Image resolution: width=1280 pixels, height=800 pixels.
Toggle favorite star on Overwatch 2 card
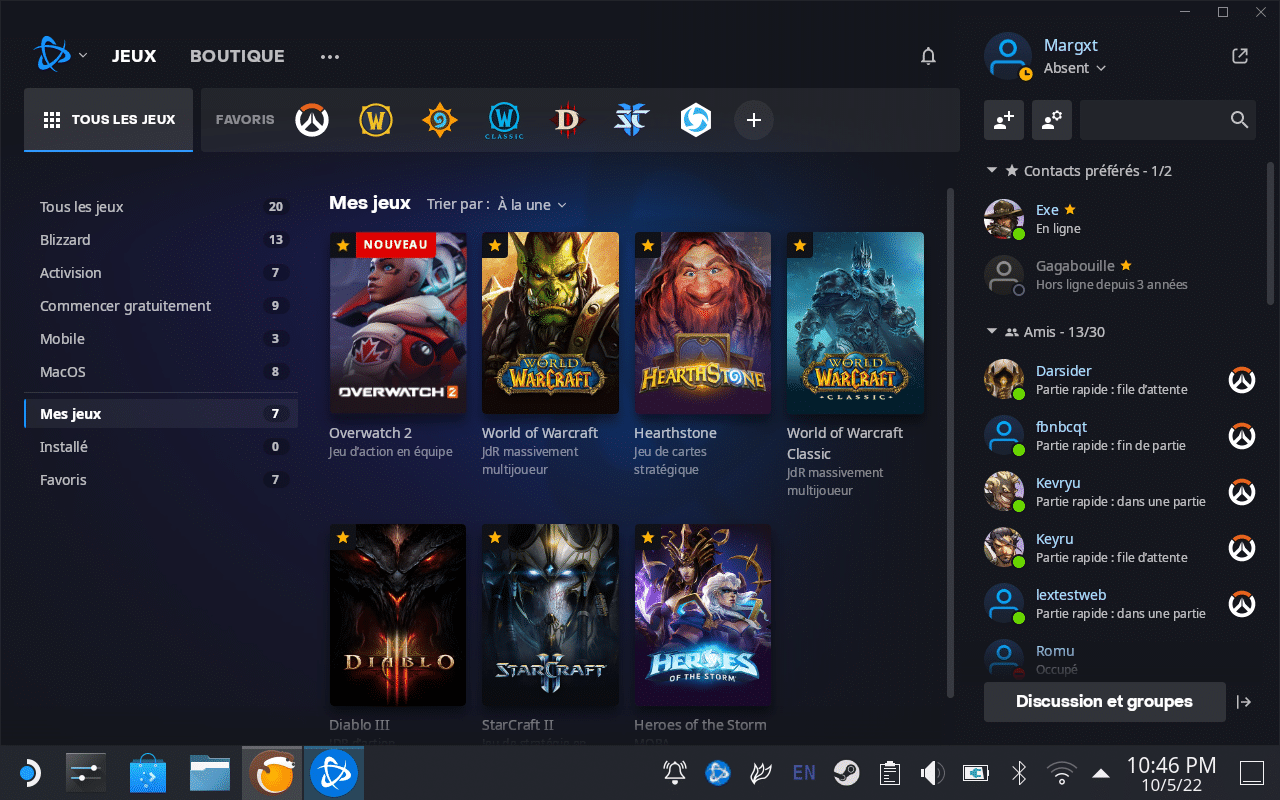pos(343,245)
